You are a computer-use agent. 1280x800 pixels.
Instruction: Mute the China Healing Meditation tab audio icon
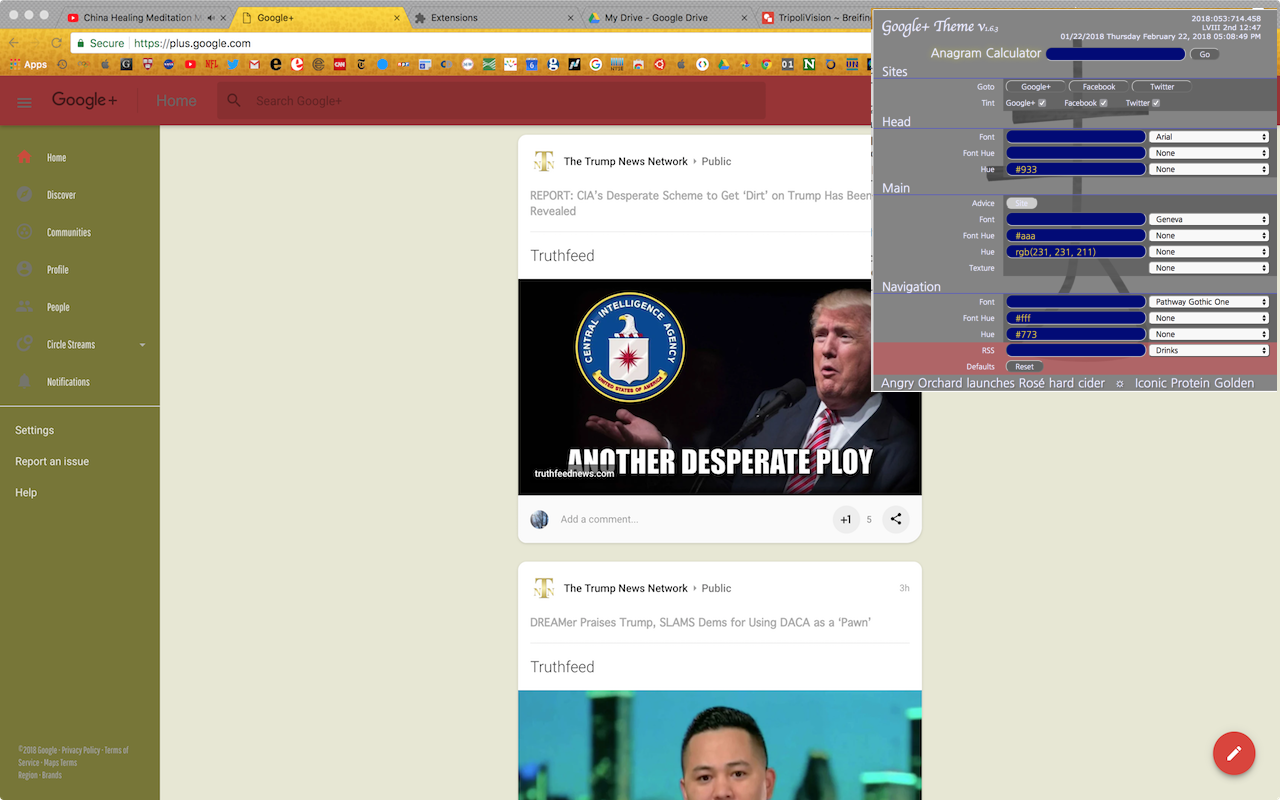coord(211,18)
